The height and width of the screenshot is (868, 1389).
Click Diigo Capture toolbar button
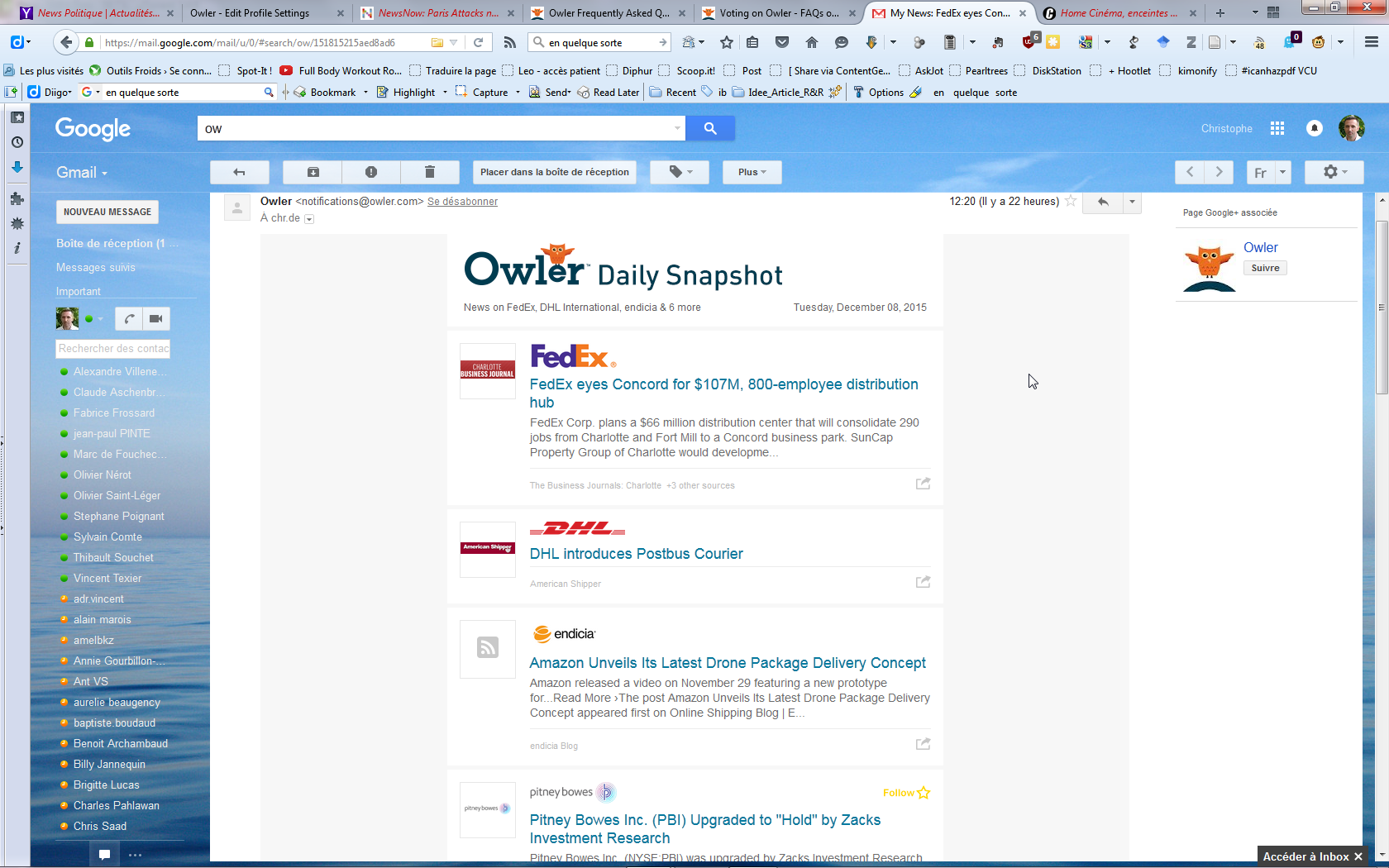point(482,93)
